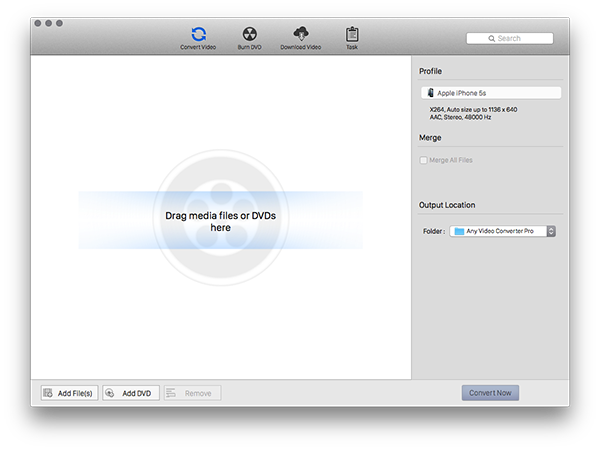Click the Remove button
This screenshot has height=450, width=600.
pos(192,393)
